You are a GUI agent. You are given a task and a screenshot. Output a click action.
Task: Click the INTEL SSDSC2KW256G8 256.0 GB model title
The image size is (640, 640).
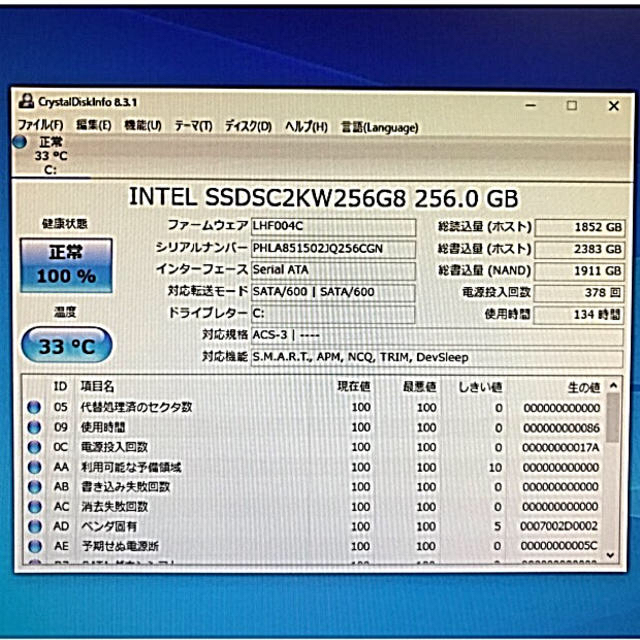pos(323,198)
